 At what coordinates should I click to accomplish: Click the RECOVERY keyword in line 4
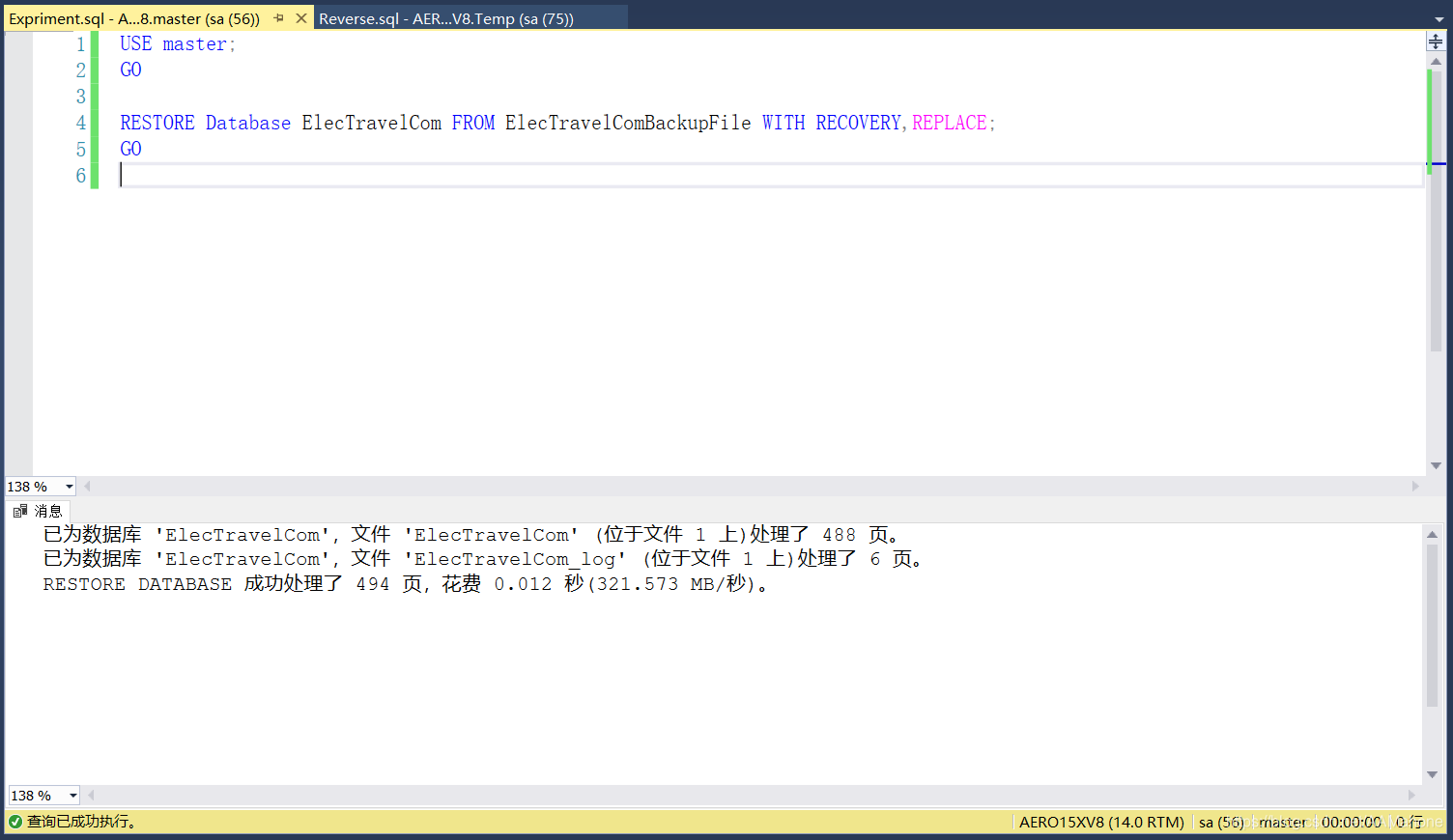pos(858,123)
